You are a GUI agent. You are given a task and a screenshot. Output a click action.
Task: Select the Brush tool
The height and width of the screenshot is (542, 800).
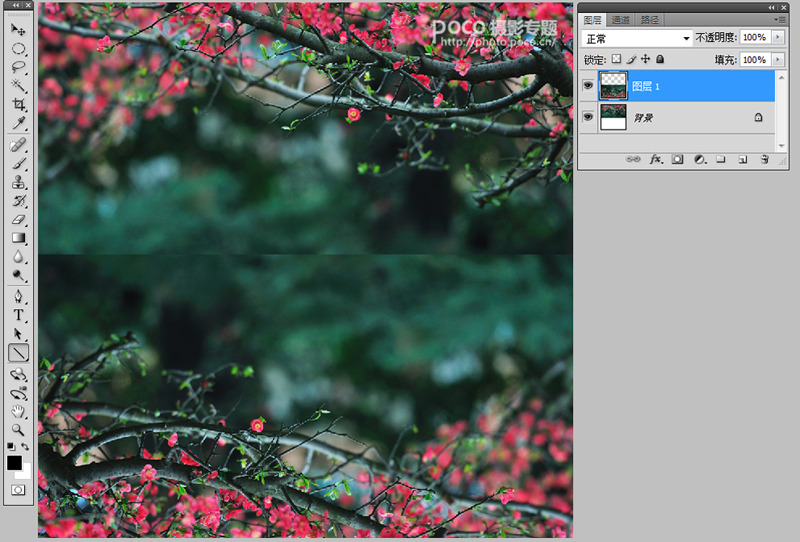click(x=18, y=163)
